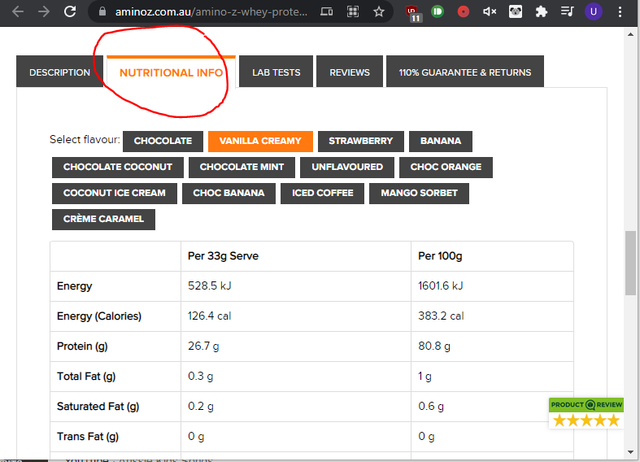
Task: Click the 'Protein (g)' row label
Action: [x=82, y=346]
